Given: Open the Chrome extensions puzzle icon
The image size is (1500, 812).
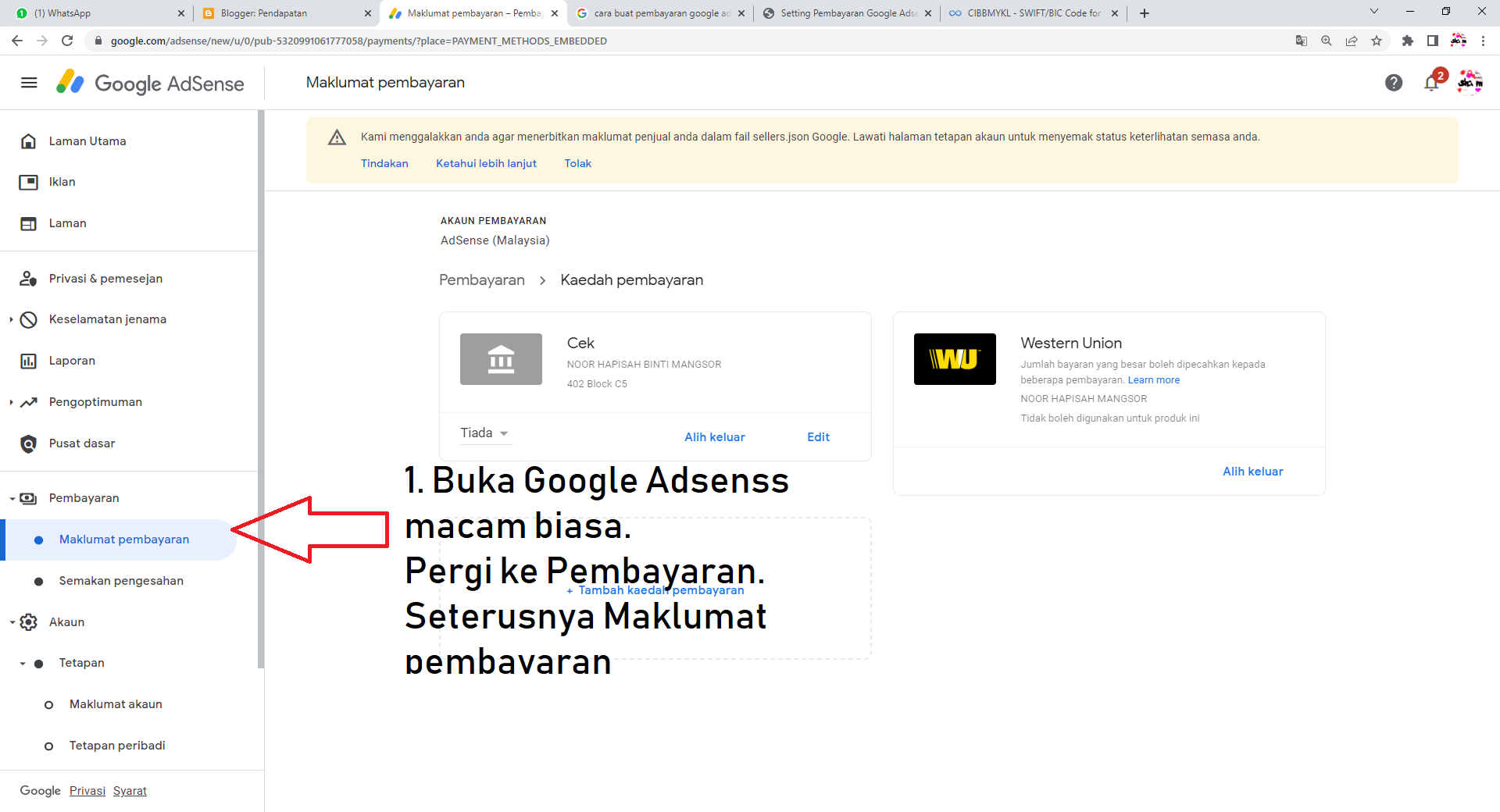Looking at the screenshot, I should pos(1408,41).
